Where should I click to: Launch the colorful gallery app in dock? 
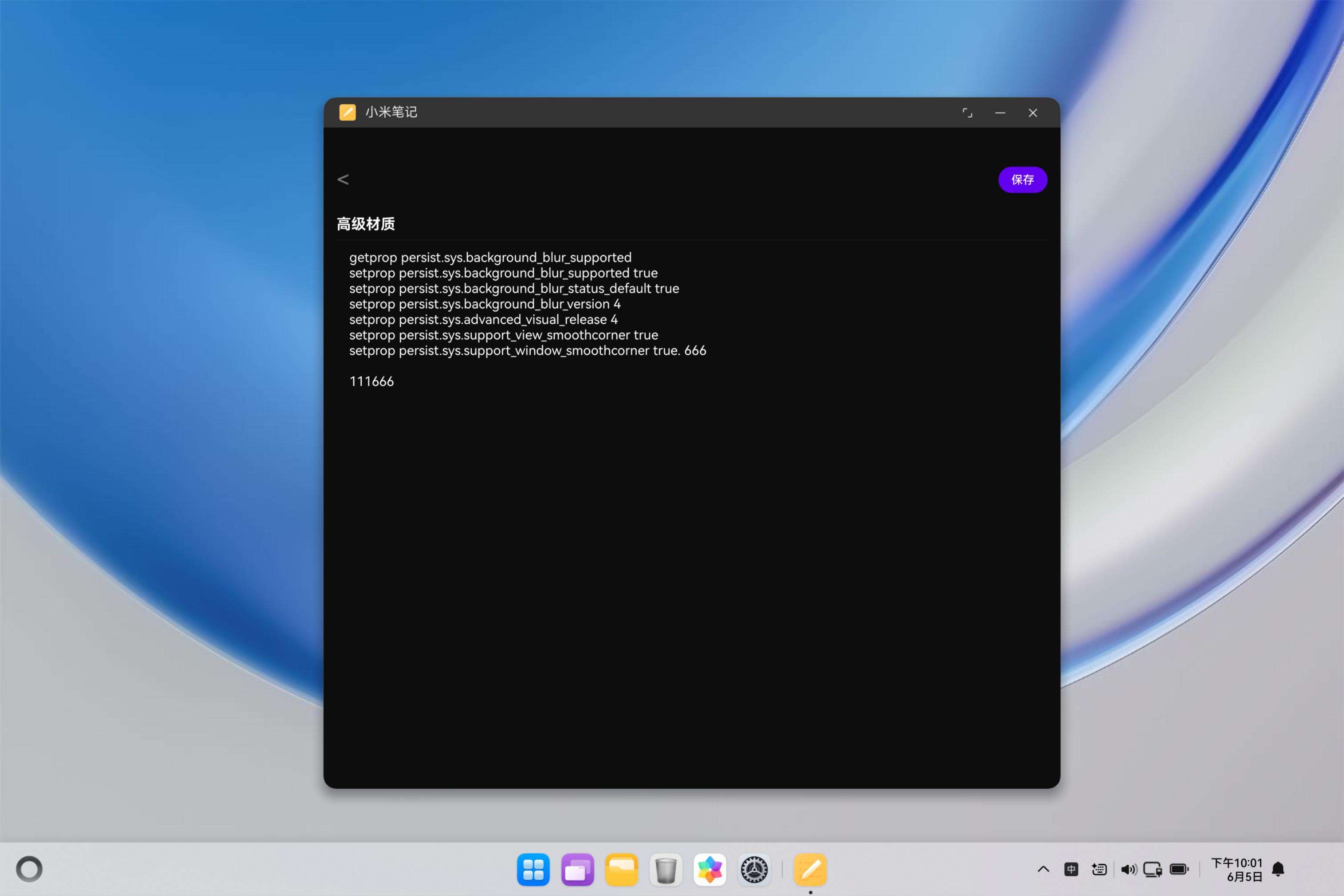tap(710, 869)
